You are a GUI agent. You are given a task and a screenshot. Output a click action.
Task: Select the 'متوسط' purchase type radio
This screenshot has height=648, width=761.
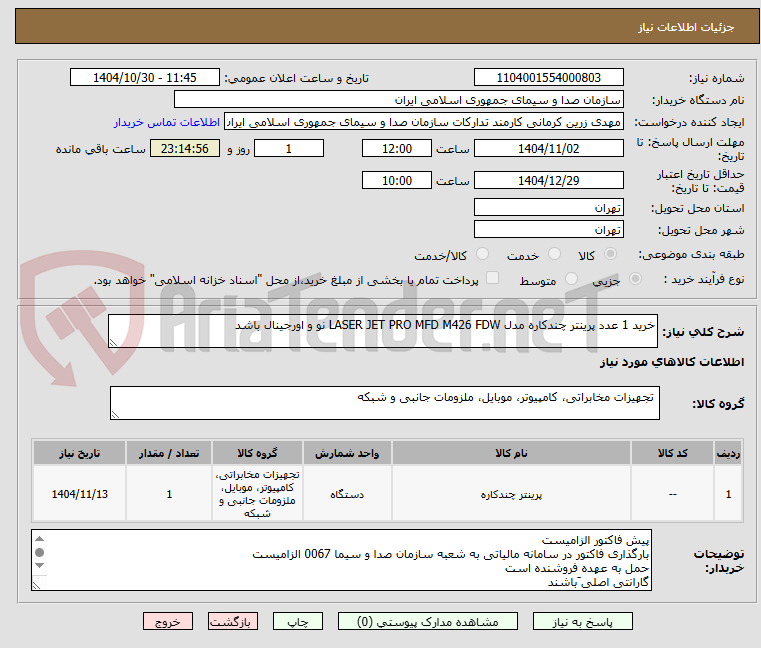tap(571, 279)
